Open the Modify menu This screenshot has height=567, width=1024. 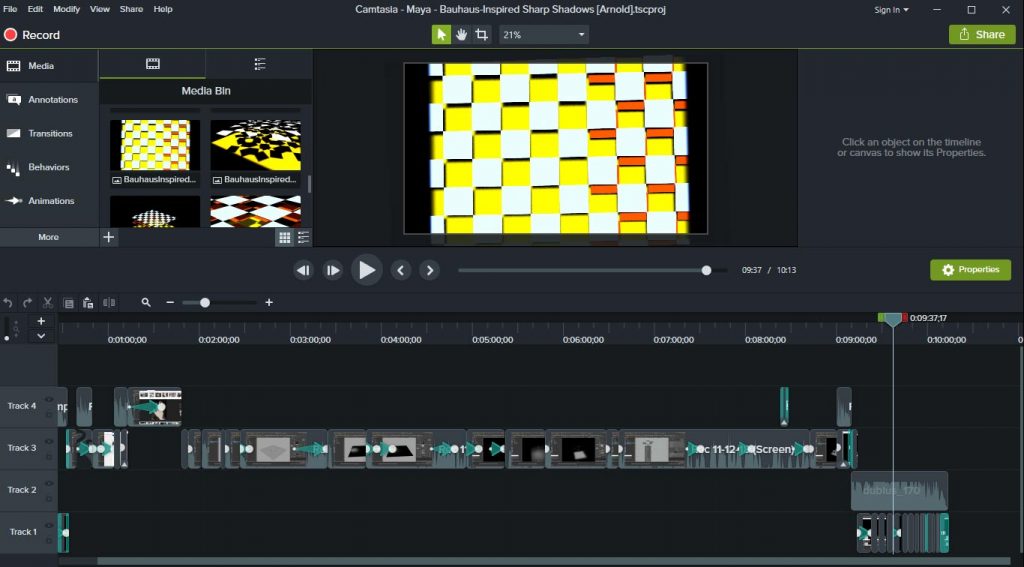67,9
